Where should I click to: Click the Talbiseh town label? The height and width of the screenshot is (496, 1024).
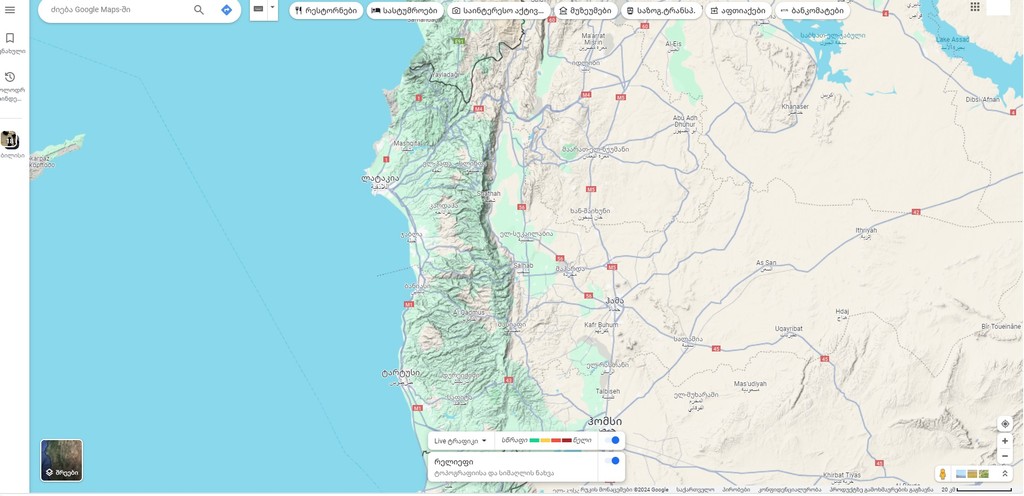click(607, 391)
